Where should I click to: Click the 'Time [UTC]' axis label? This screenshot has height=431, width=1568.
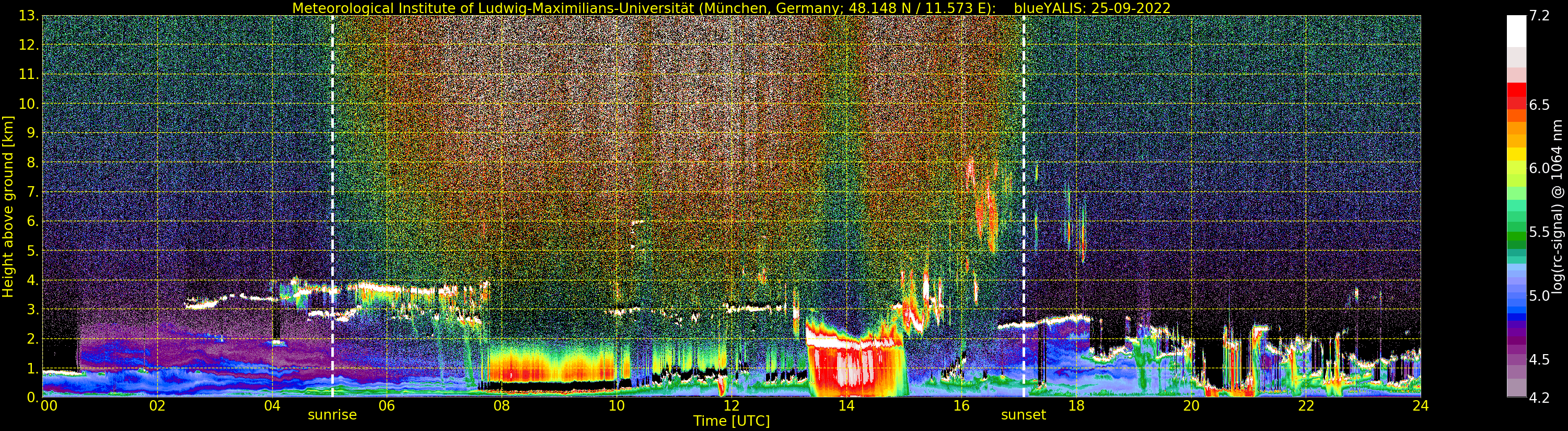(731, 421)
